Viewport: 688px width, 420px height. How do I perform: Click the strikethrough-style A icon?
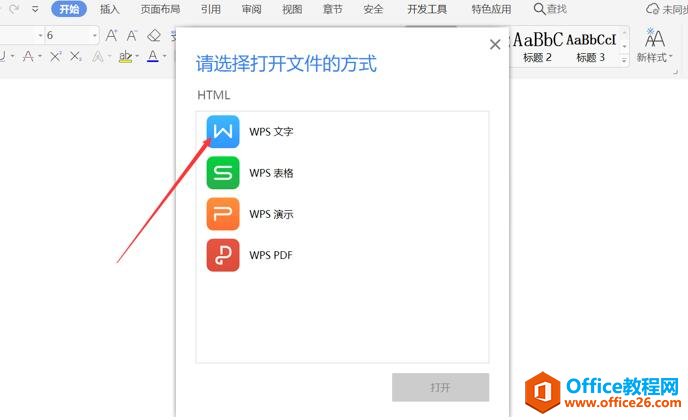pos(28,56)
